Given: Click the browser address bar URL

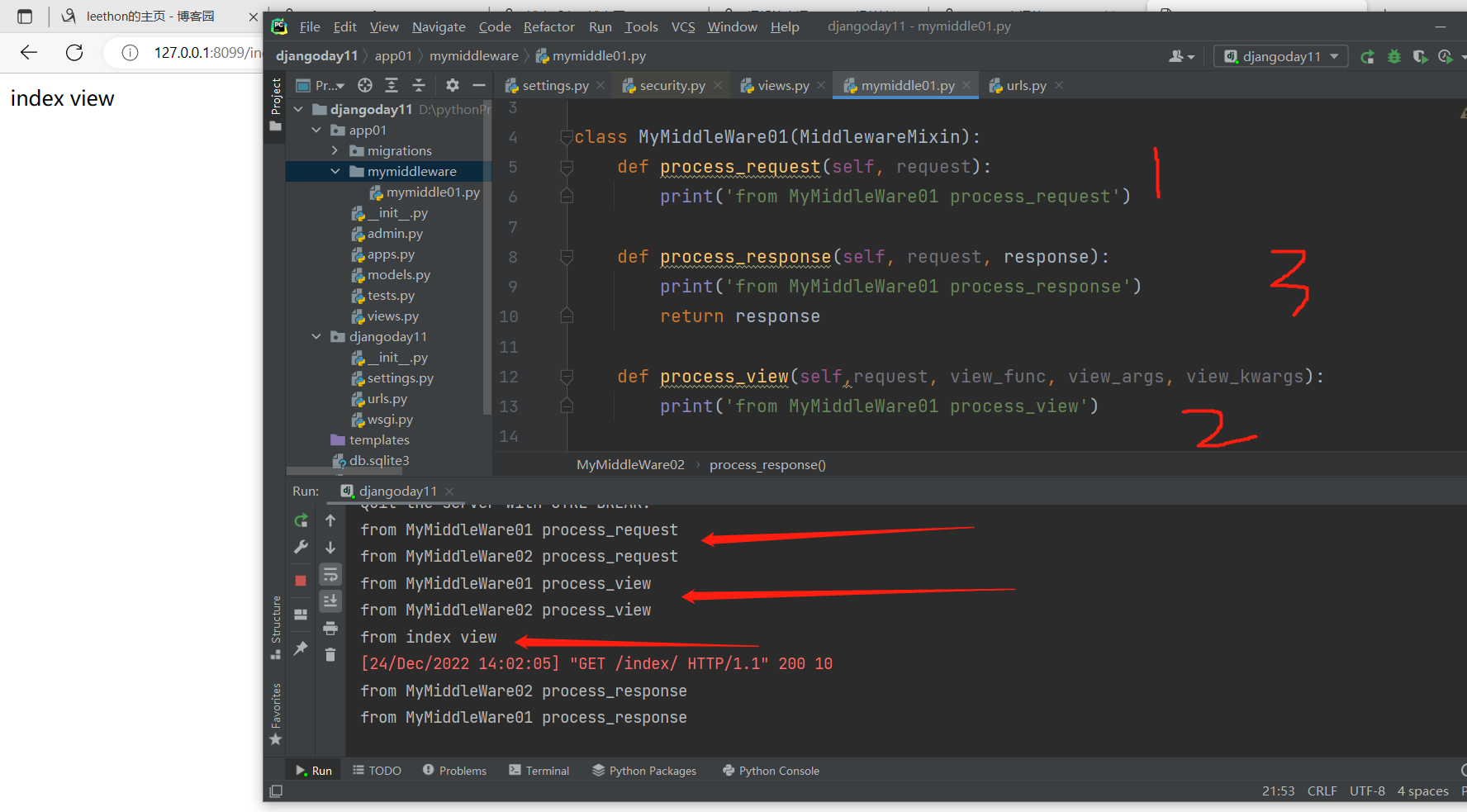Looking at the screenshot, I should tap(207, 53).
